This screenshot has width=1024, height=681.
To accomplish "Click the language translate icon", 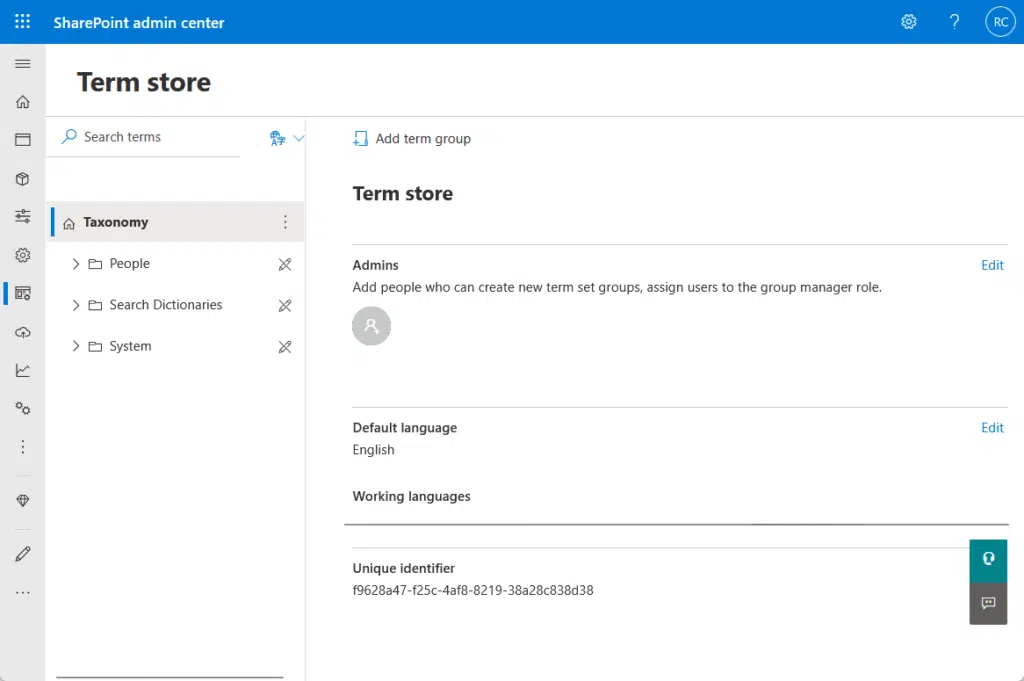I will click(x=278, y=138).
